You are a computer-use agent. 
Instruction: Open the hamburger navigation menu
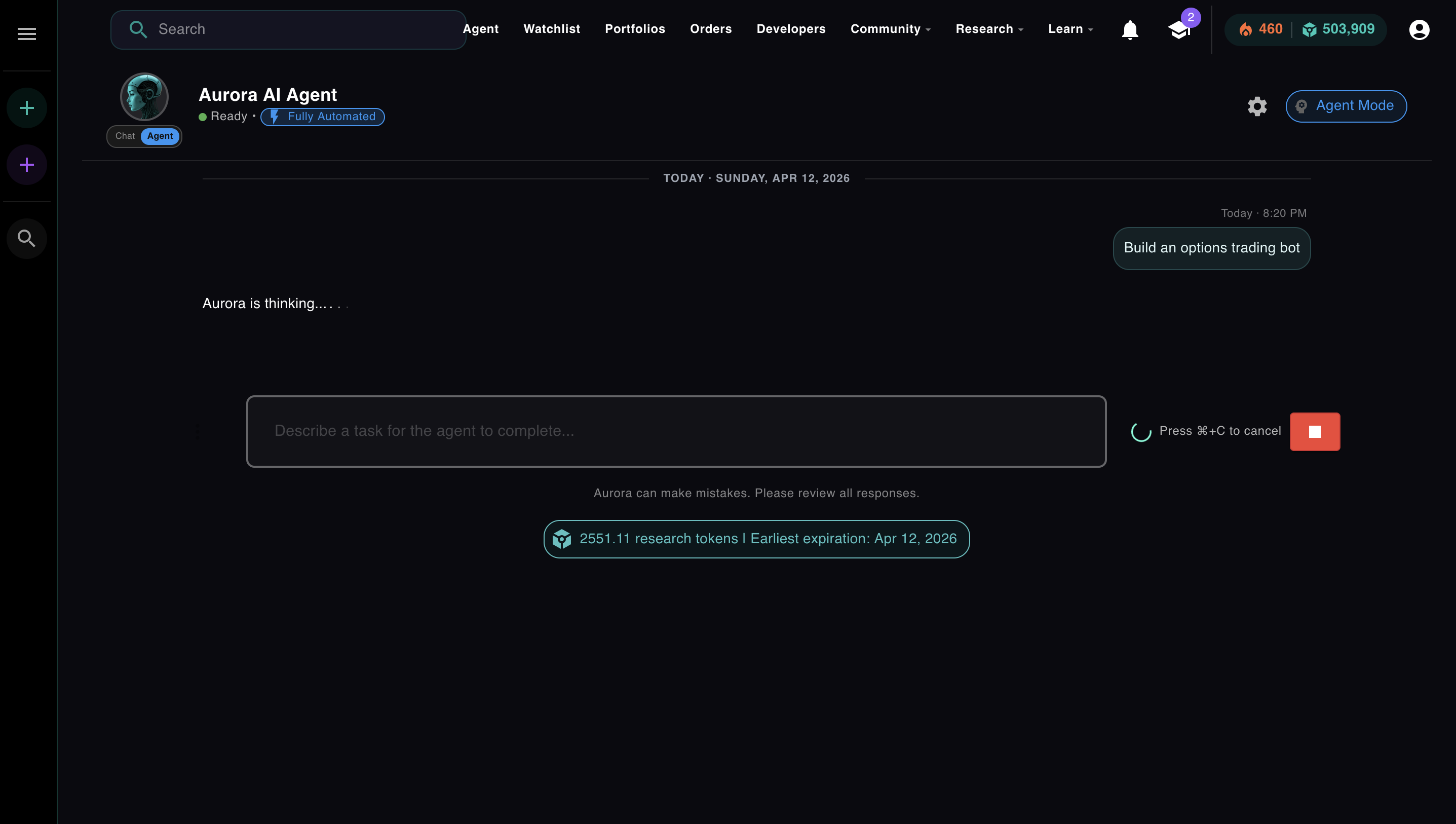(x=26, y=33)
